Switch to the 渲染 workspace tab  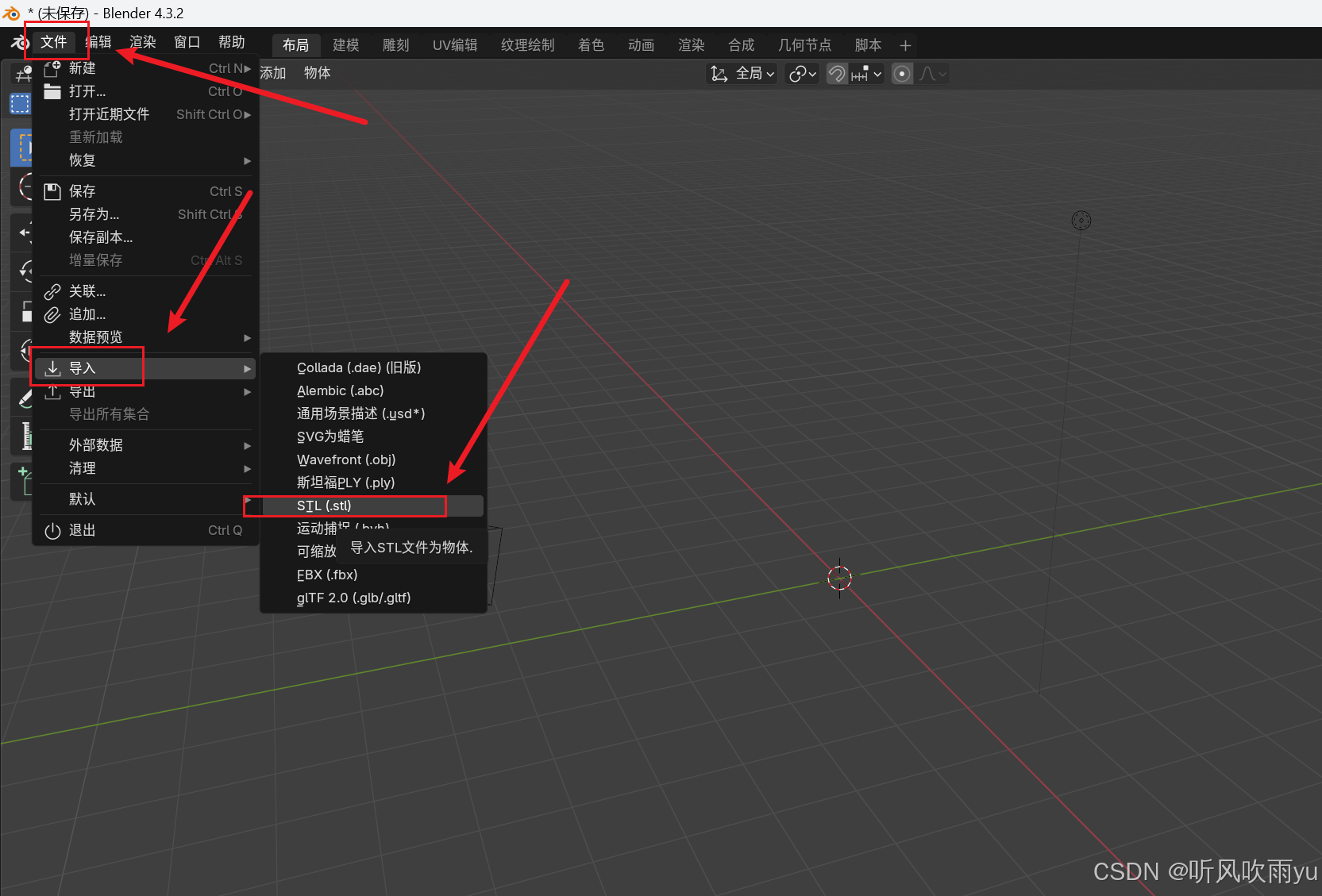click(x=691, y=45)
